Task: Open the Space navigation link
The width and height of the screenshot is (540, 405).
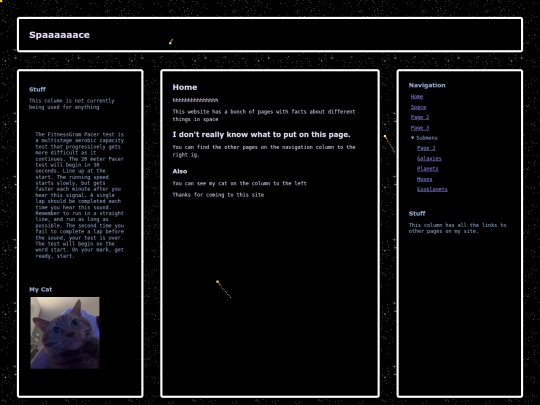Action: point(418,107)
